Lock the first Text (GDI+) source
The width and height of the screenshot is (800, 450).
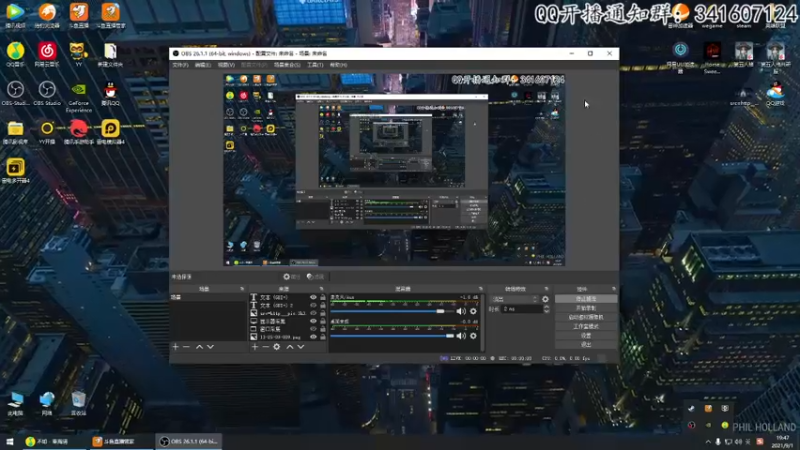(322, 297)
